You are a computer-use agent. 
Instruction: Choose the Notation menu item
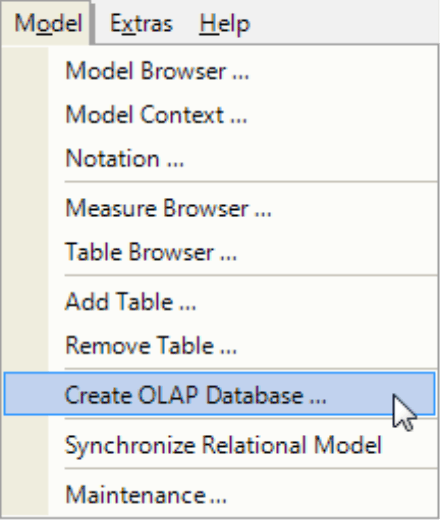click(220, 158)
